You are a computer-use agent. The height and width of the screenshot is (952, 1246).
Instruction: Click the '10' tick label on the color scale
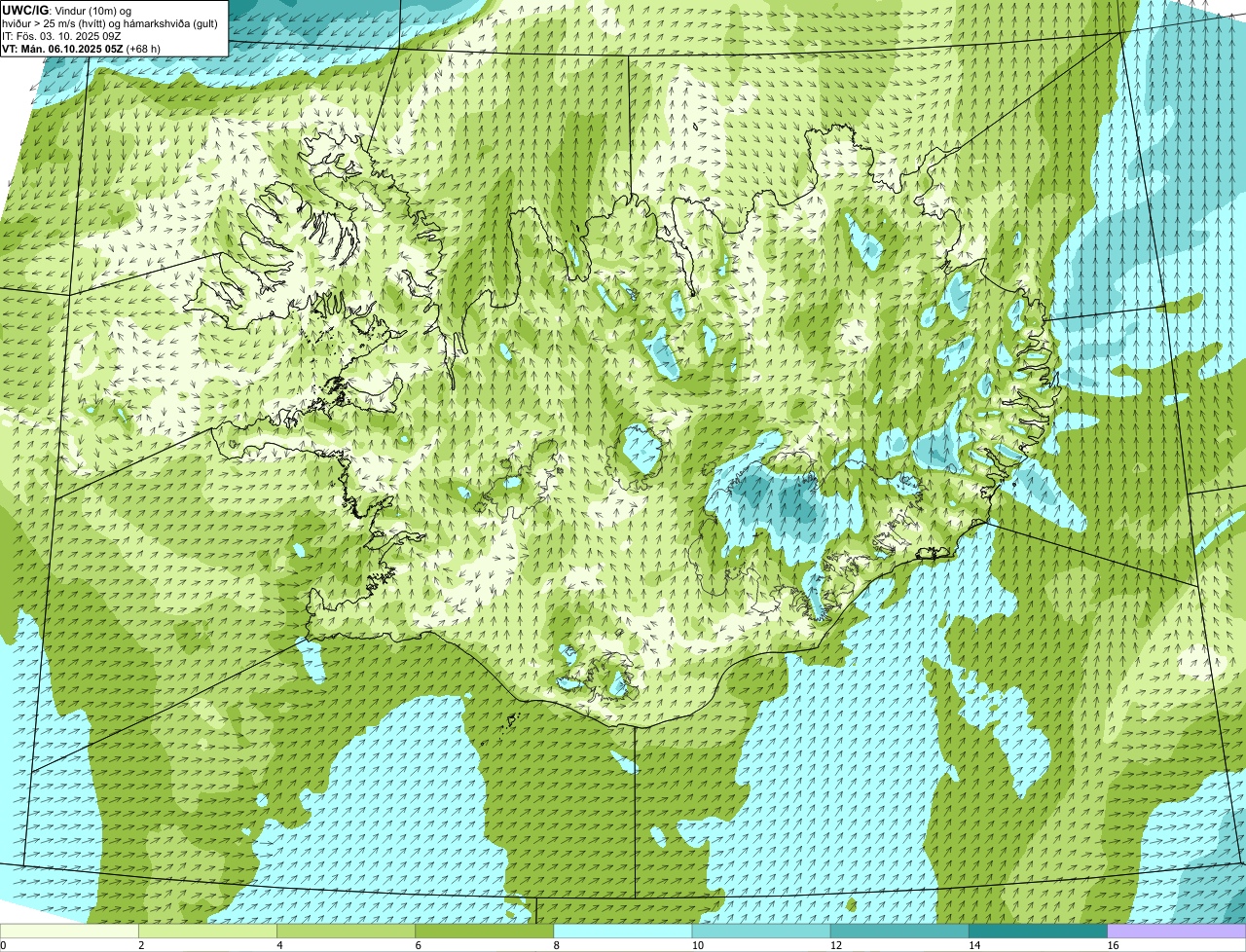tap(697, 945)
